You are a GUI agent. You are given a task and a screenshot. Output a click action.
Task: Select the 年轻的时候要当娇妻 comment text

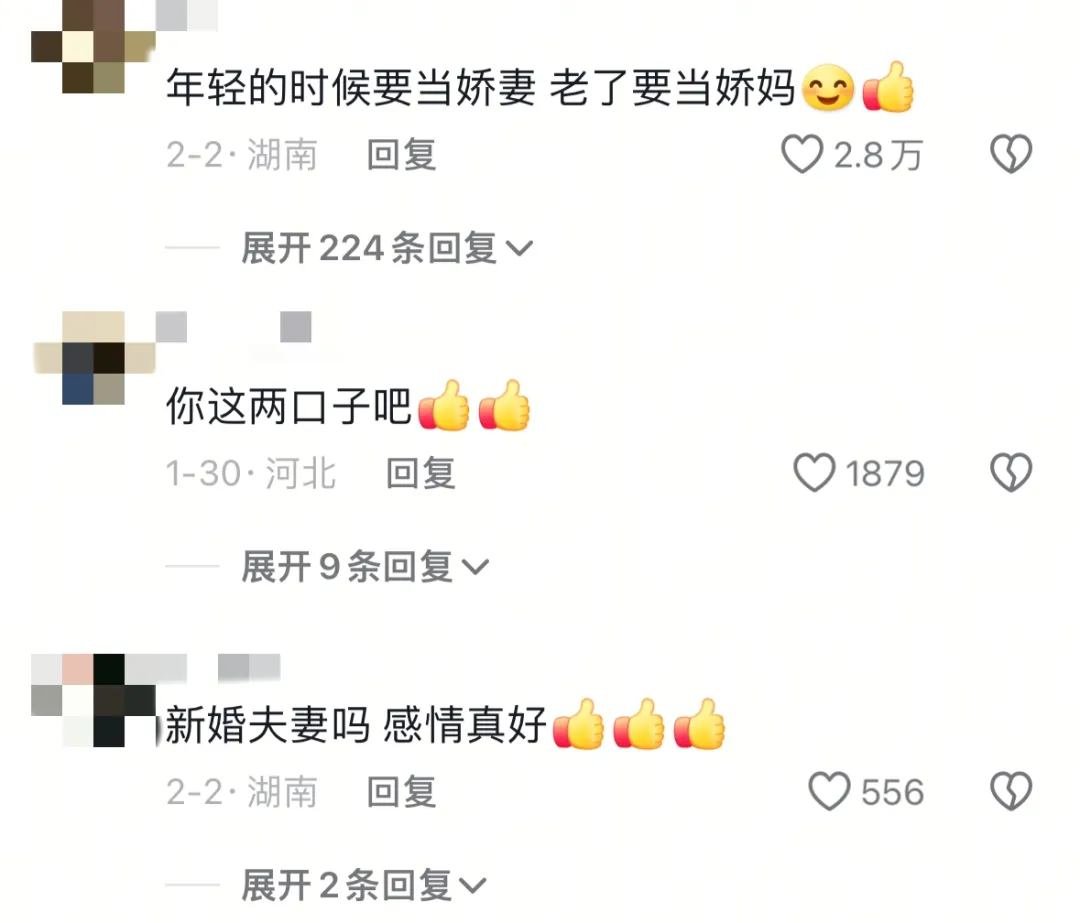tap(351, 88)
